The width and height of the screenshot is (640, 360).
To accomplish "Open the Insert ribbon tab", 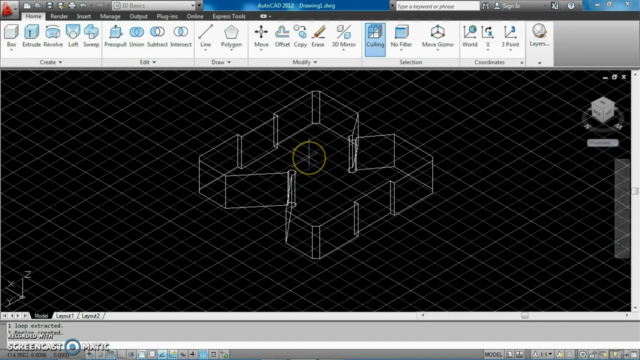I will coord(84,16).
